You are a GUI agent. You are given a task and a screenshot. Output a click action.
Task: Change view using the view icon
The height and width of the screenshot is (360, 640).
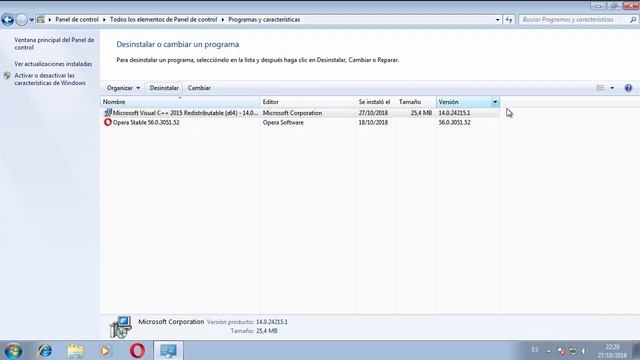[x=600, y=88]
